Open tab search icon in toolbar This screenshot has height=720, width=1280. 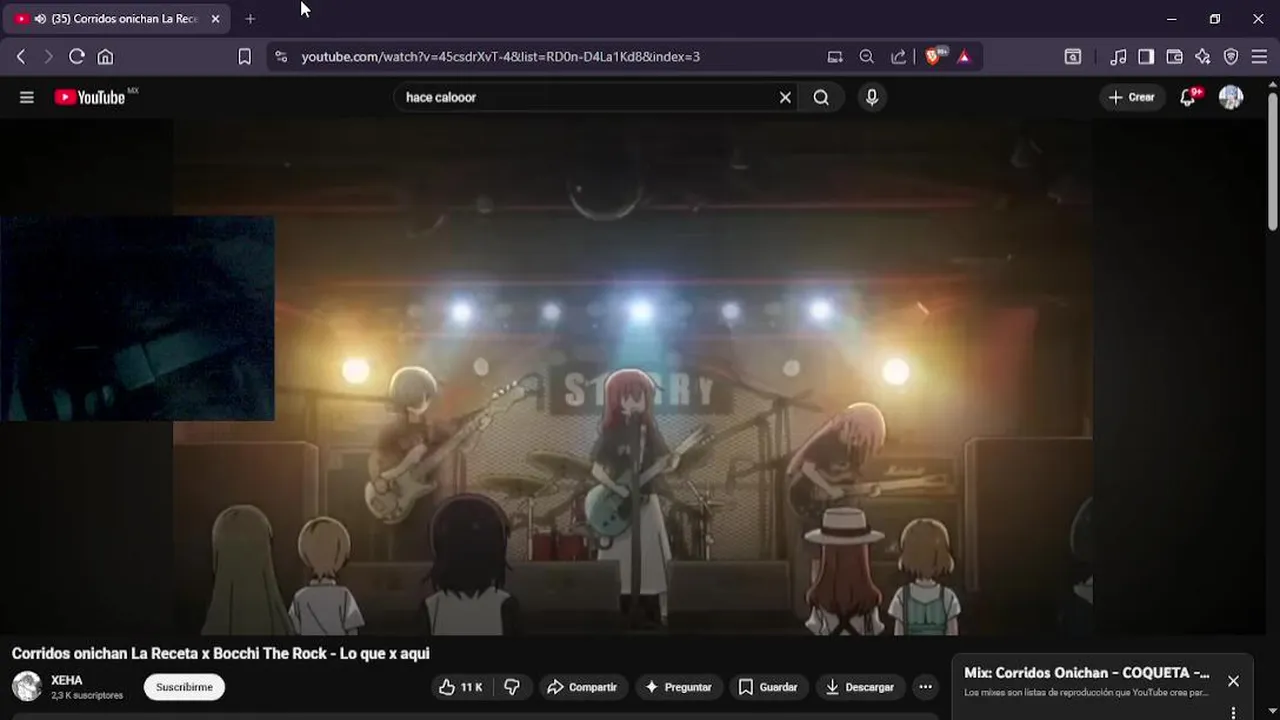[1072, 57]
